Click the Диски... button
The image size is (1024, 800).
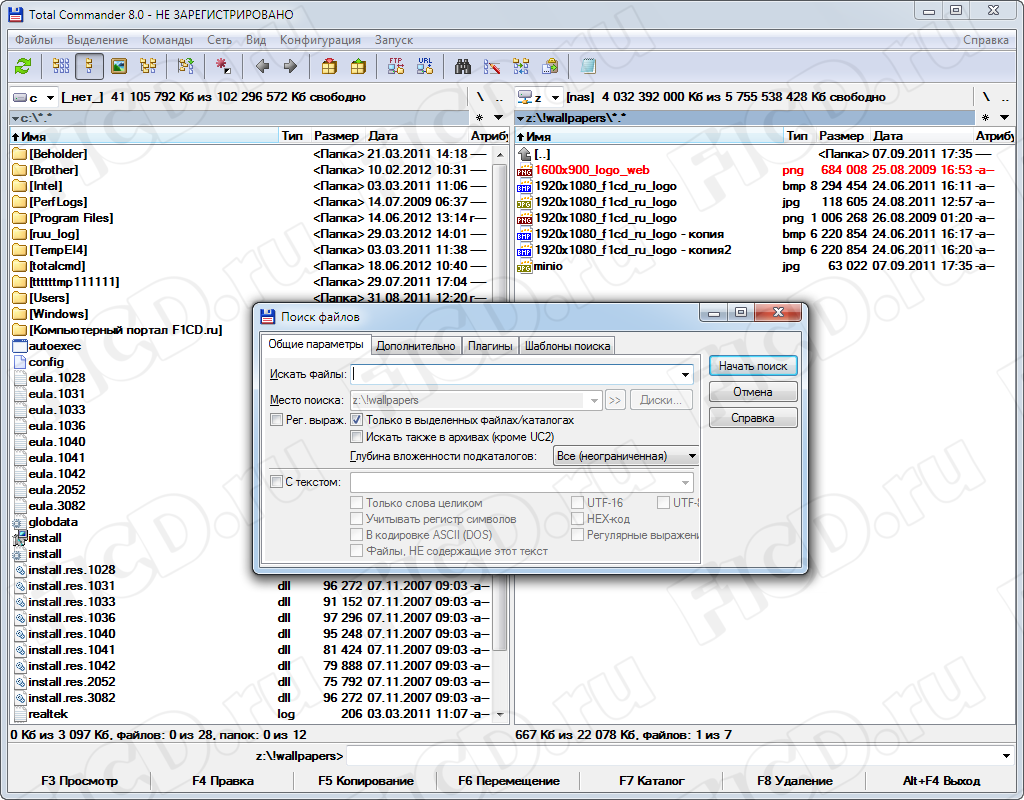click(661, 400)
